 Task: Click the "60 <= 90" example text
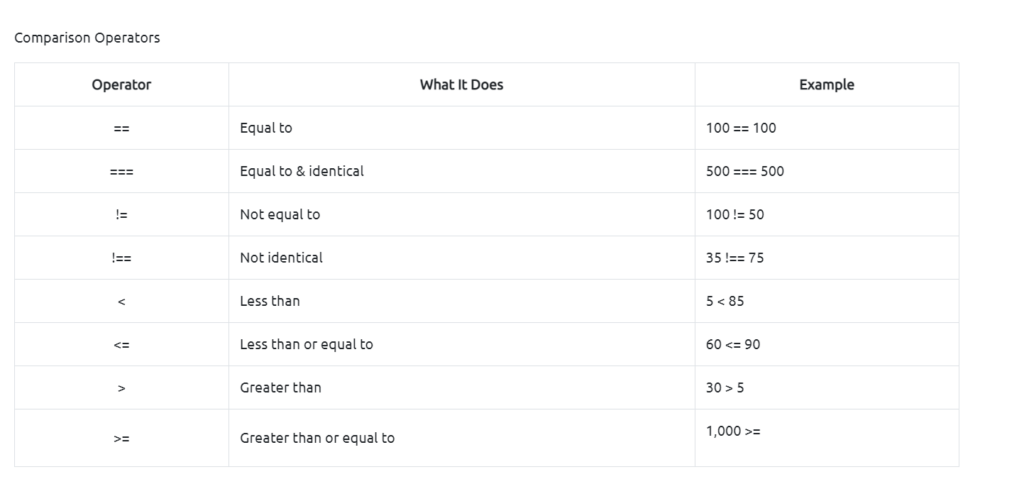(x=733, y=344)
